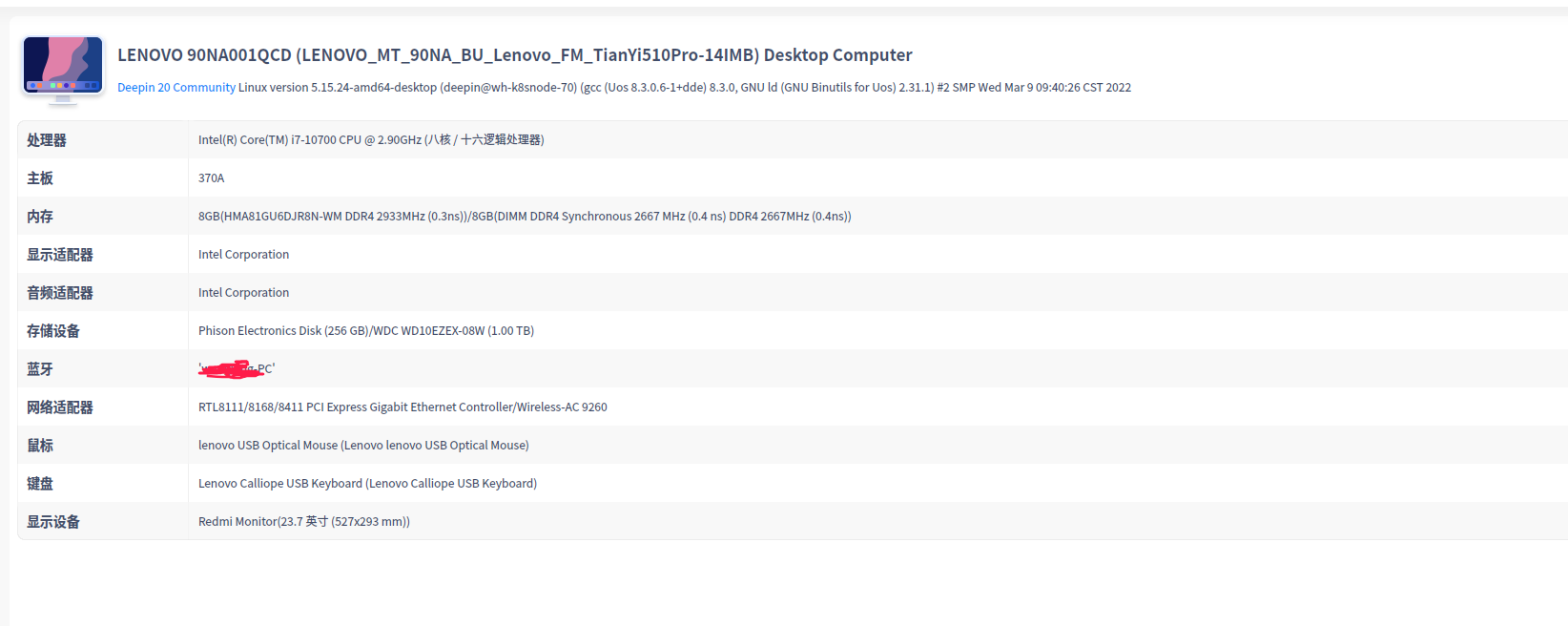The image size is (1568, 626).
Task: Click the 音频适配器 row label
Action: point(60,293)
